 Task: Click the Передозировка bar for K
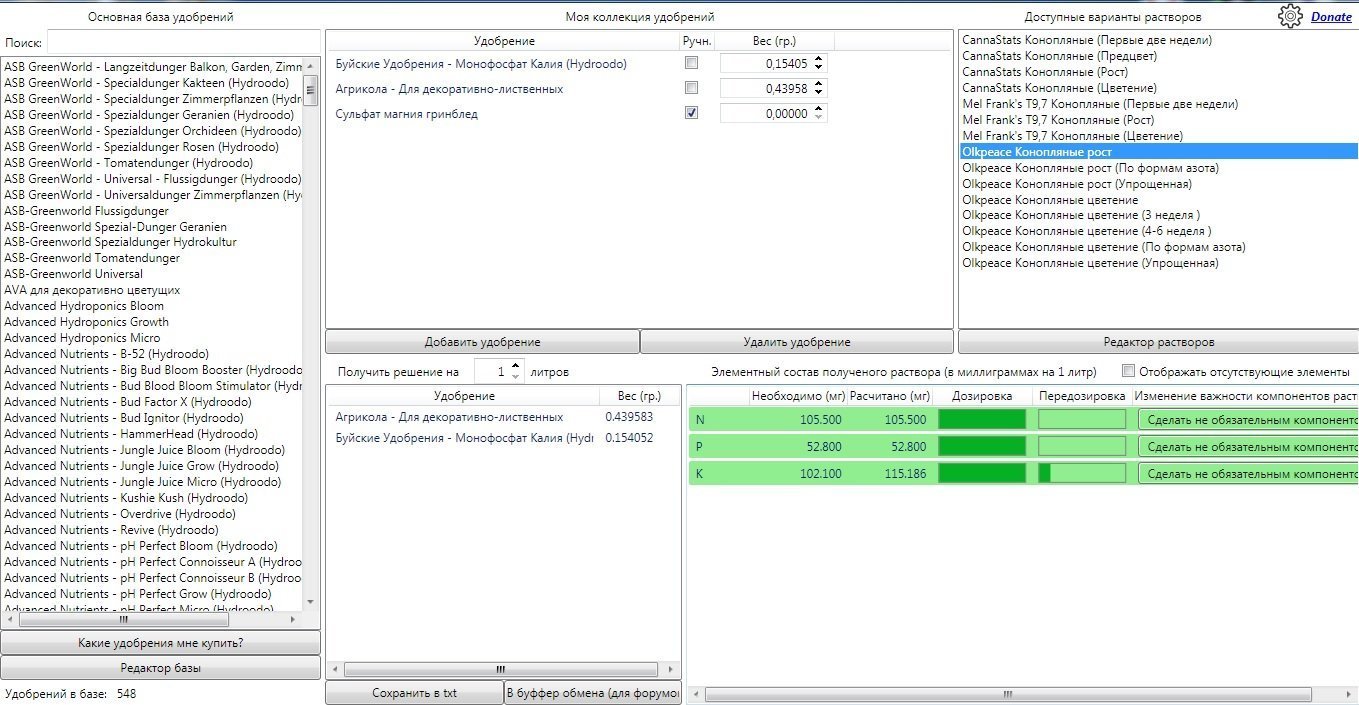pos(1082,474)
